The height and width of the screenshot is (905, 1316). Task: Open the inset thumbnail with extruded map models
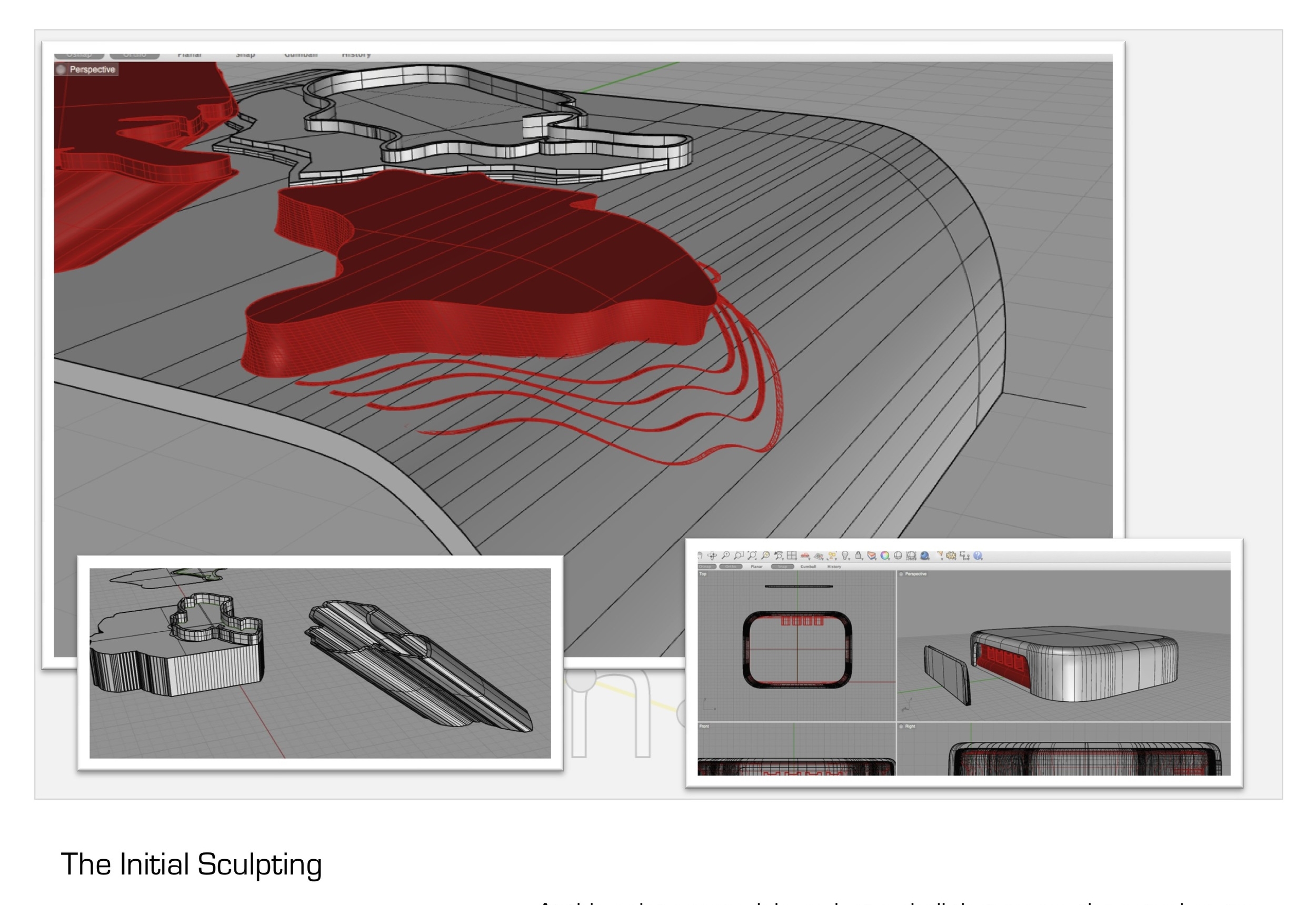(x=321, y=663)
